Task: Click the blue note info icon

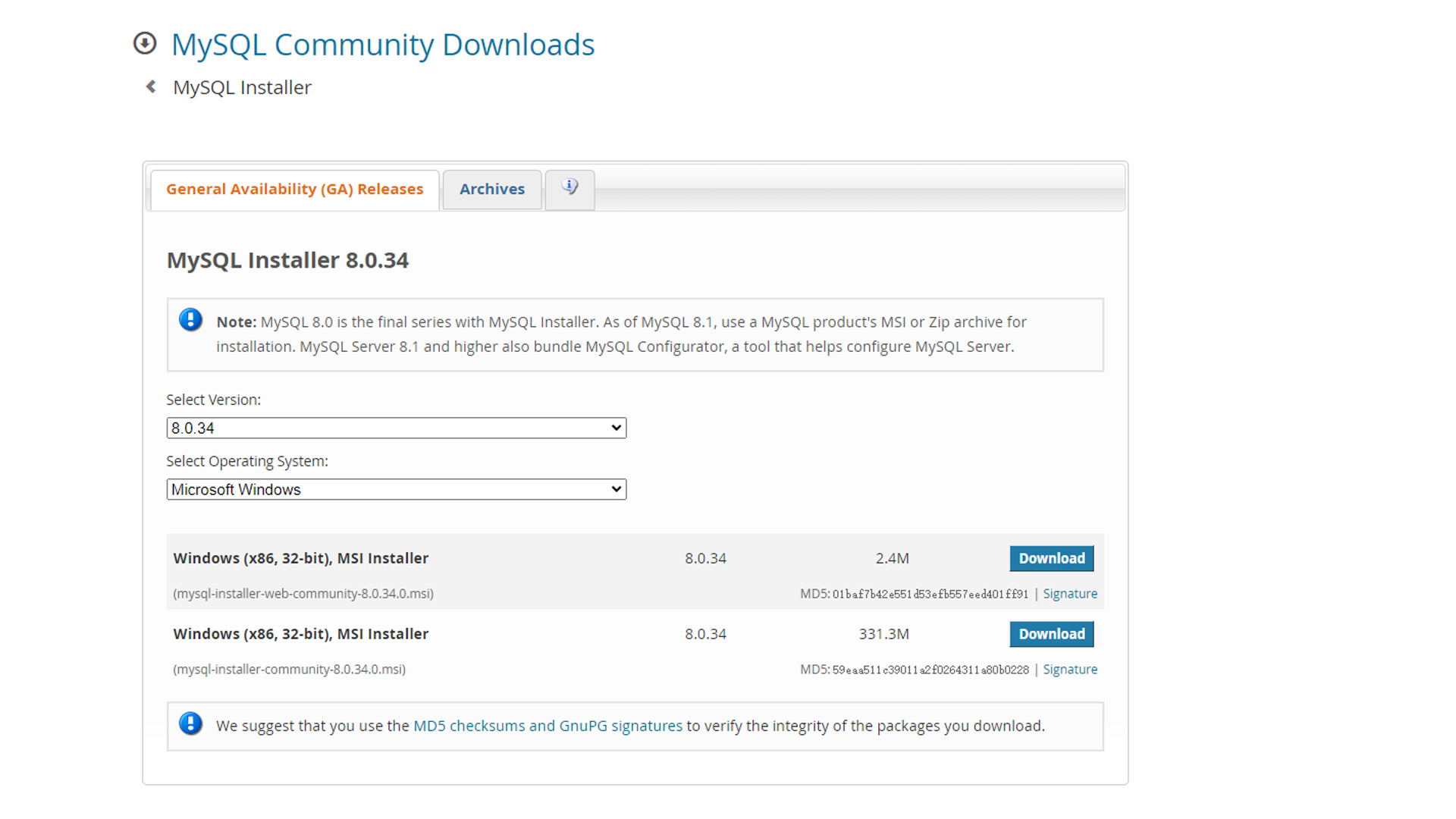Action: (x=190, y=320)
